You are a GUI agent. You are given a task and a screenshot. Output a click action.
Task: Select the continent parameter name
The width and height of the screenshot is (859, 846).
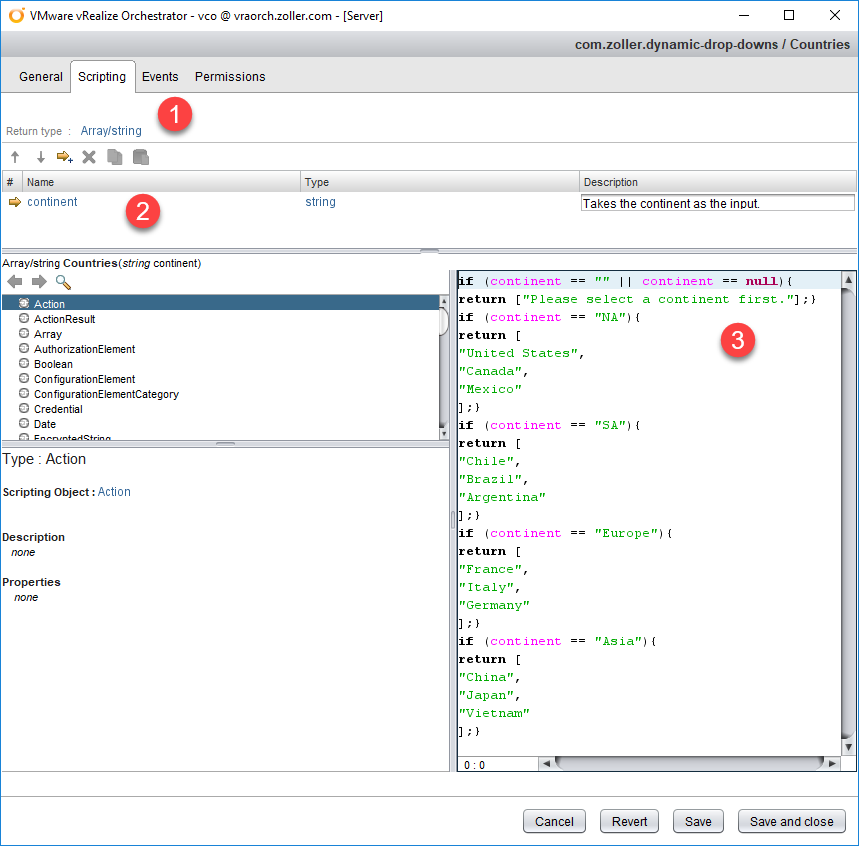tap(52, 202)
